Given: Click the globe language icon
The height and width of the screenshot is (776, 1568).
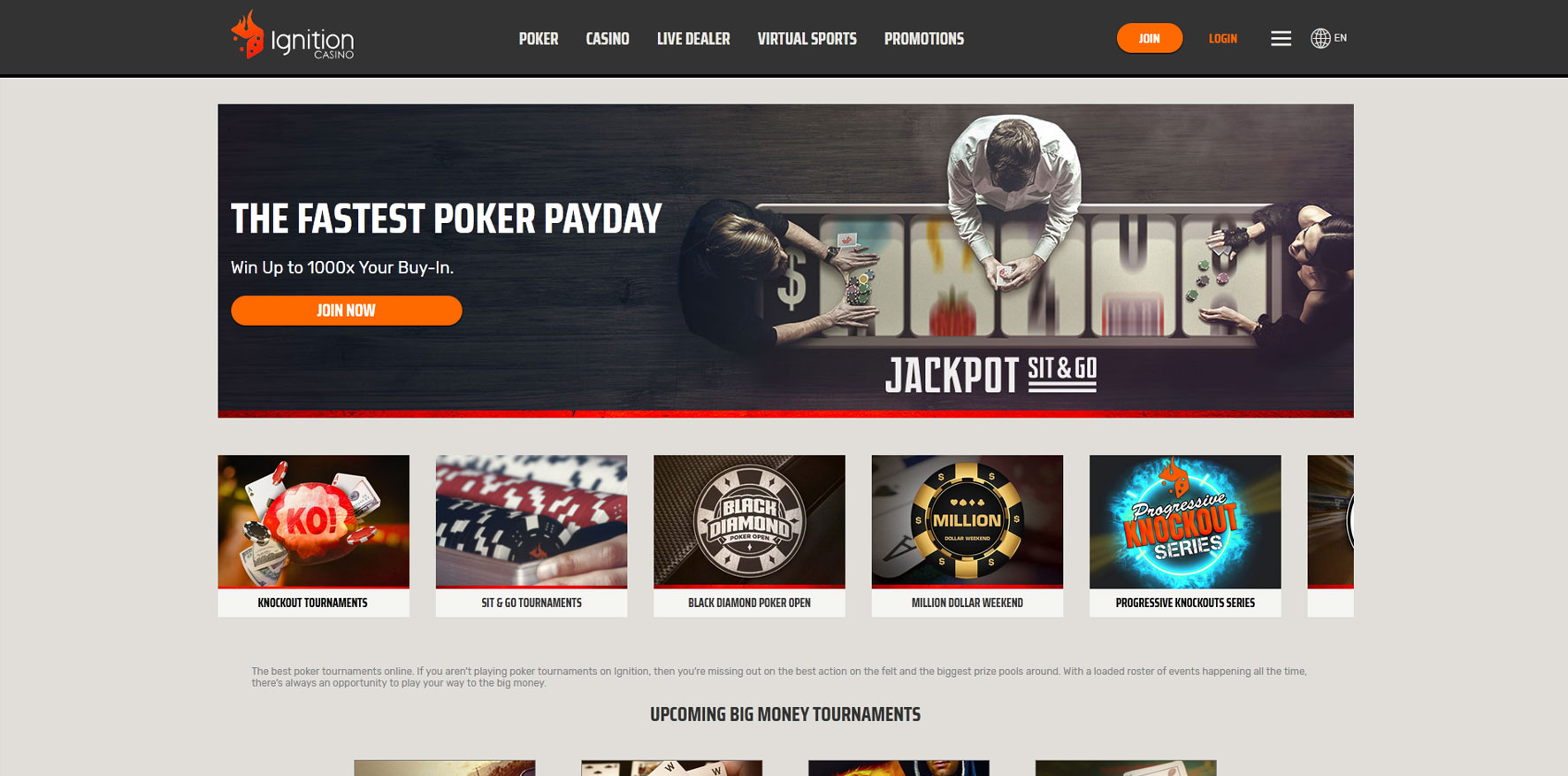Looking at the screenshot, I should (1320, 38).
